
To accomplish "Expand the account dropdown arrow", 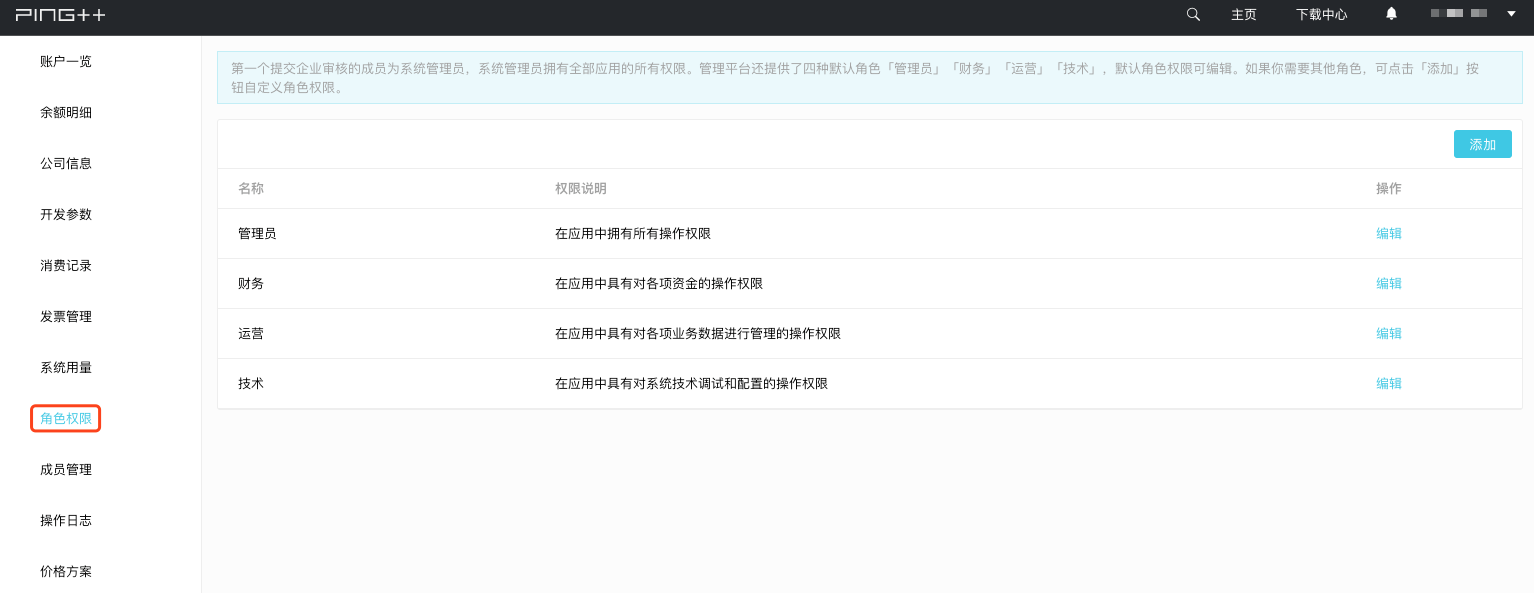I will [x=1511, y=14].
